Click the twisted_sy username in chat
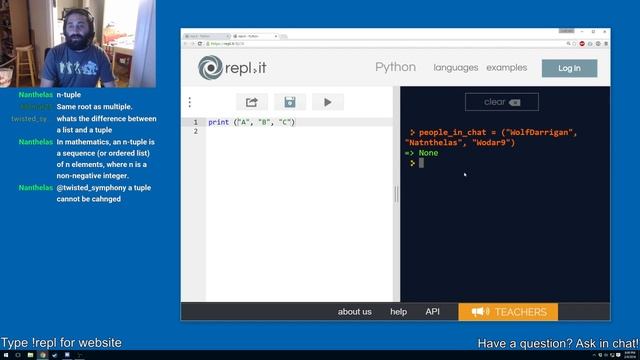Viewport: 640px width, 360px height. pos(29,119)
